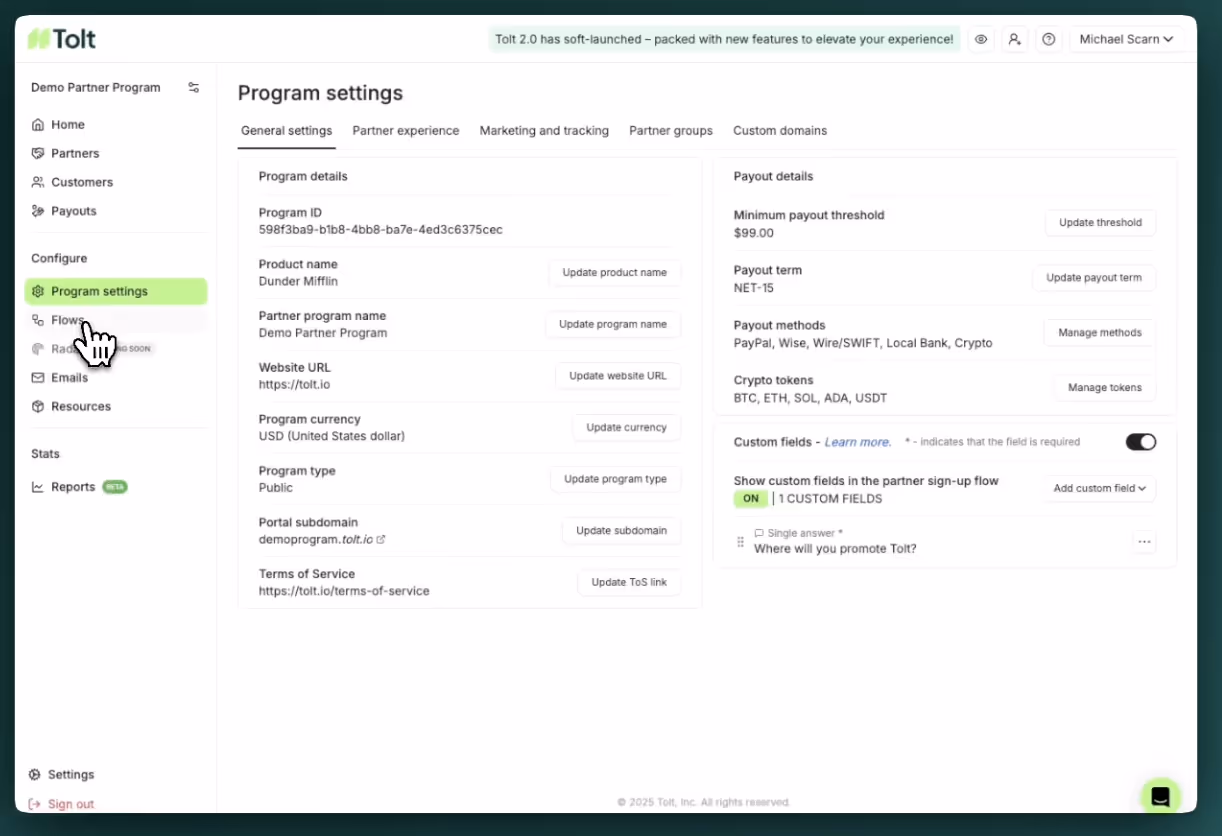This screenshot has height=836, width=1222.
Task: Click Update program name button
Action: (x=613, y=324)
